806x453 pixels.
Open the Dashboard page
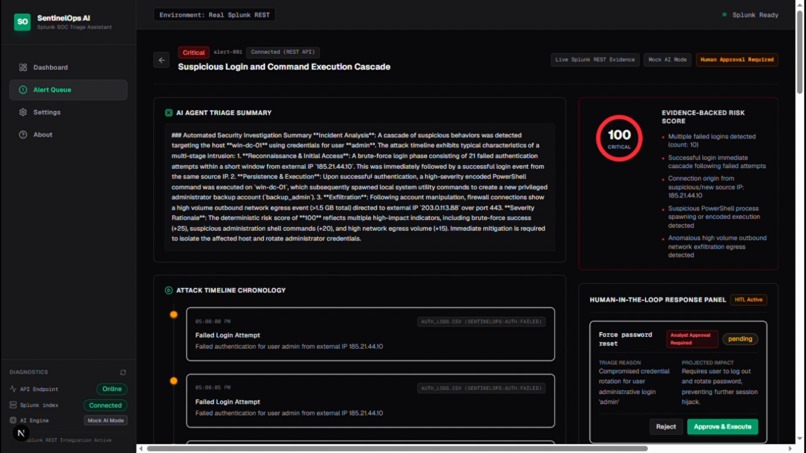click(68, 67)
